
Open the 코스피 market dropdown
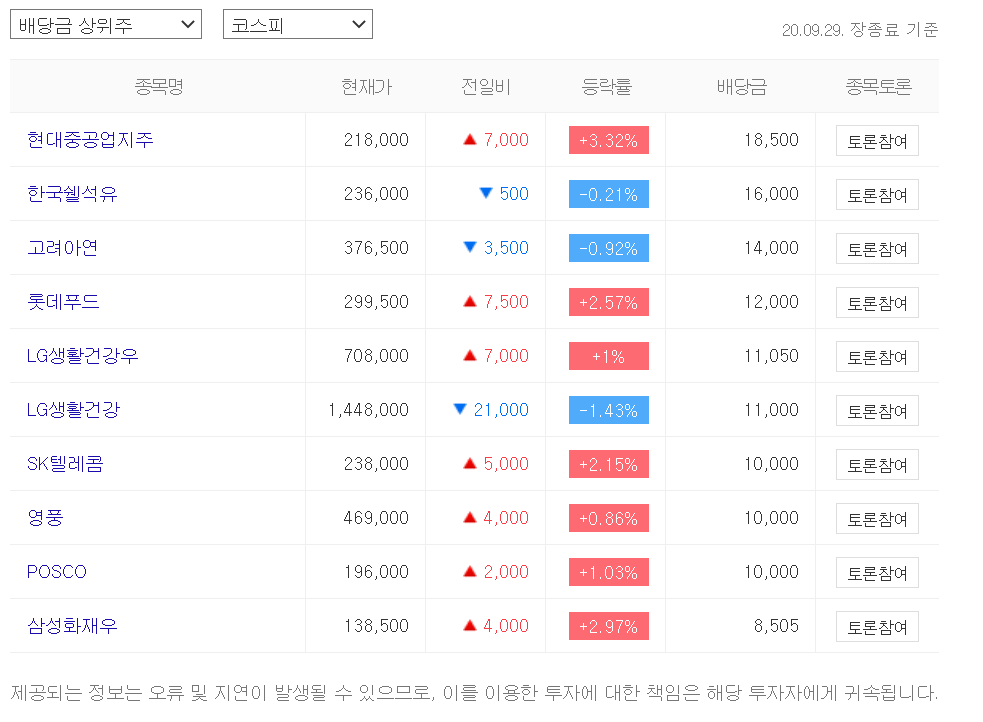[x=298, y=24]
